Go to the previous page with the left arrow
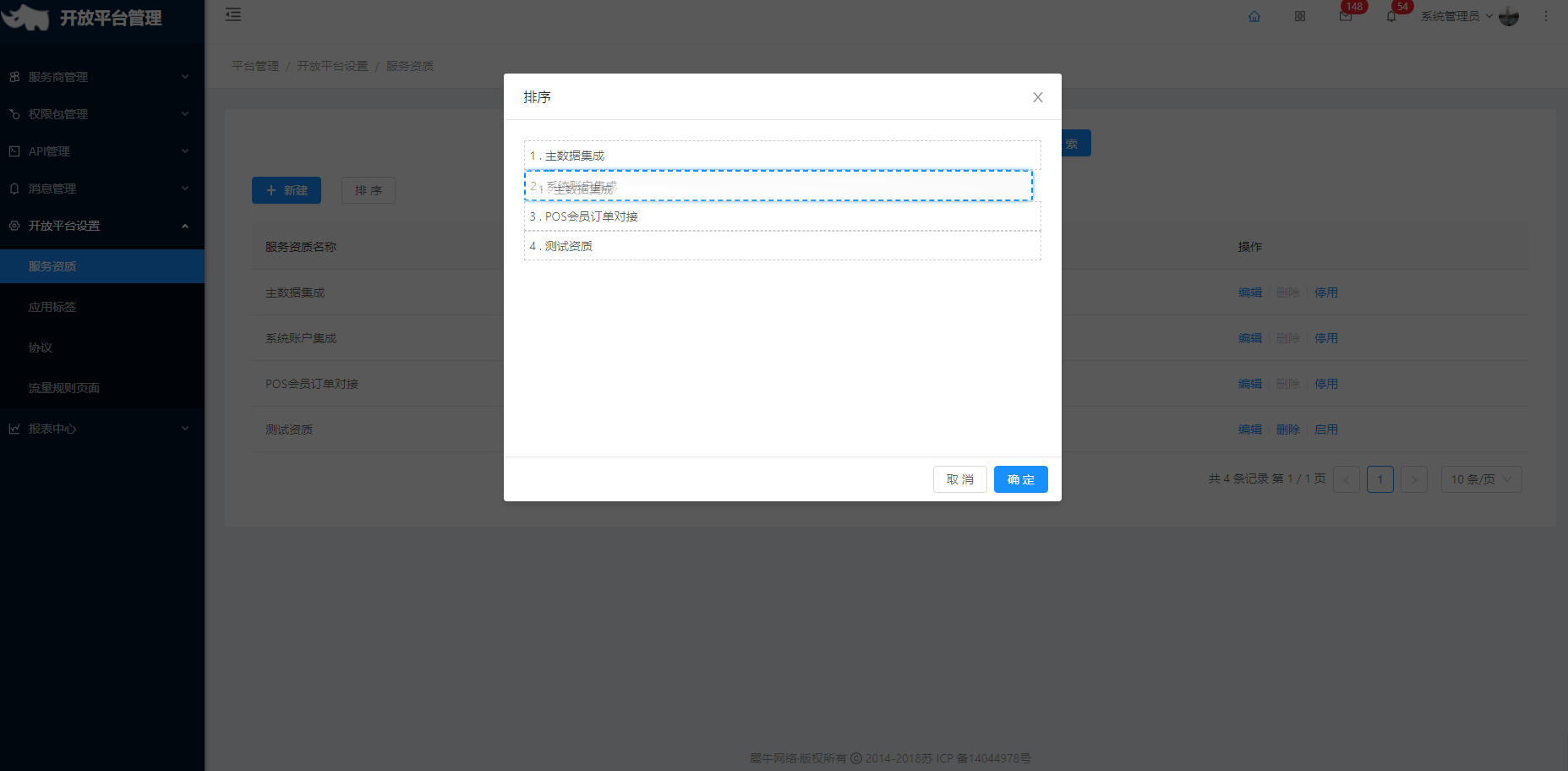Viewport: 1568px width, 771px height. [1347, 479]
